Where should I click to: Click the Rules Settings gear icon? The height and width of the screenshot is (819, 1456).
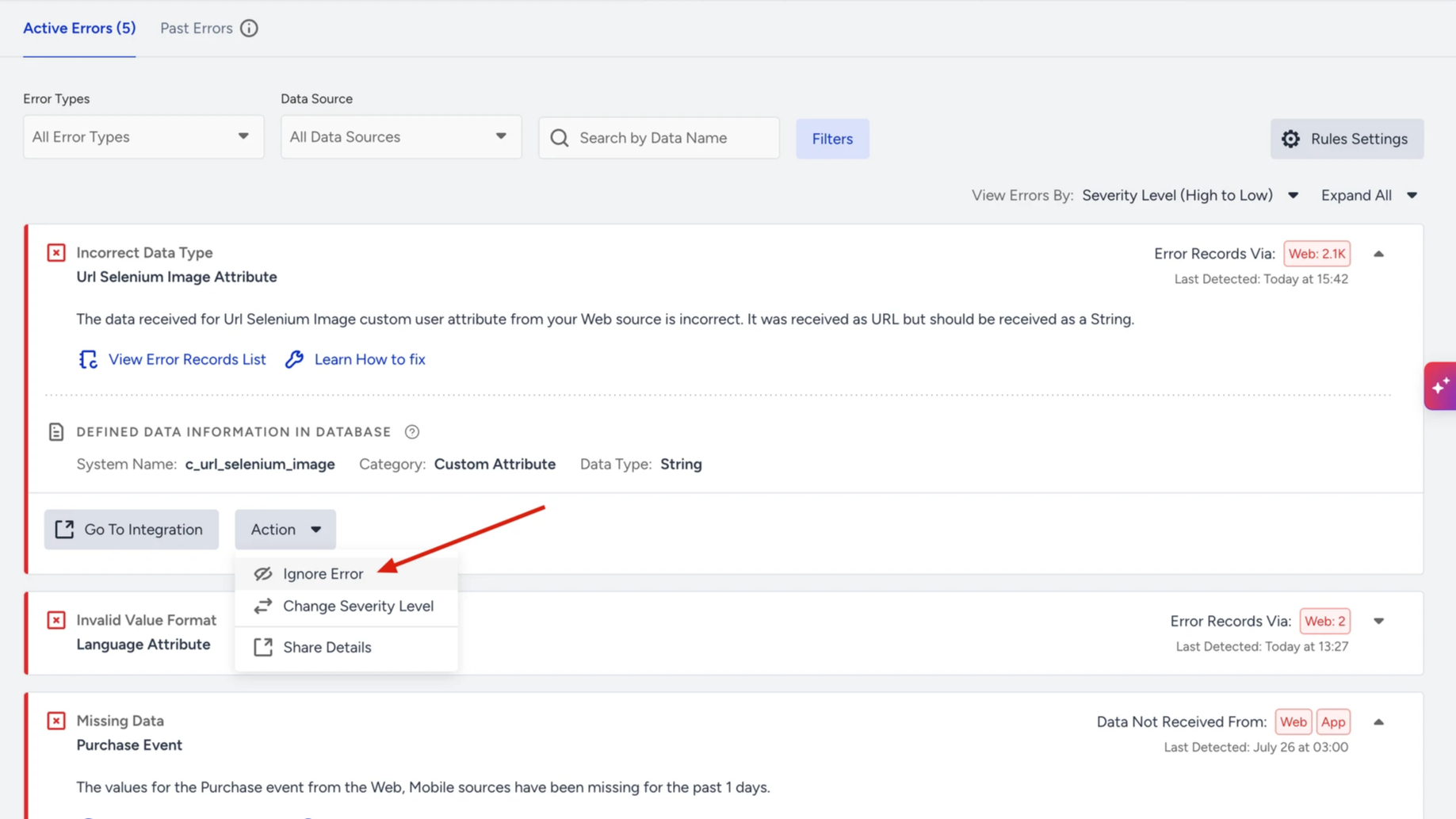point(1291,139)
